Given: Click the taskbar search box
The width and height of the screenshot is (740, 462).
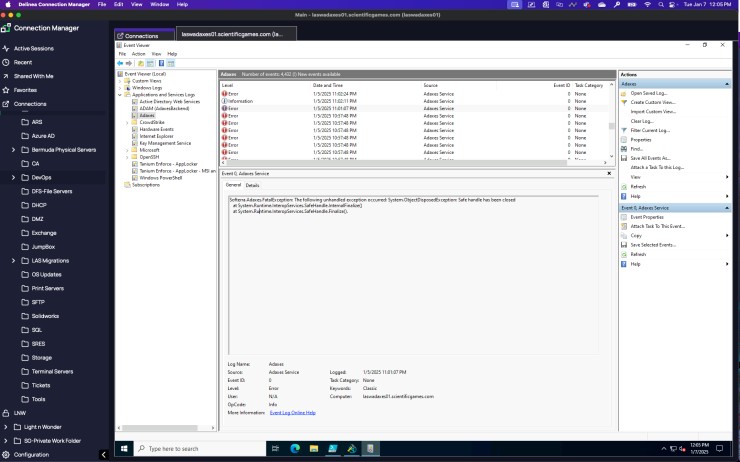Looking at the screenshot, I should (x=200, y=448).
